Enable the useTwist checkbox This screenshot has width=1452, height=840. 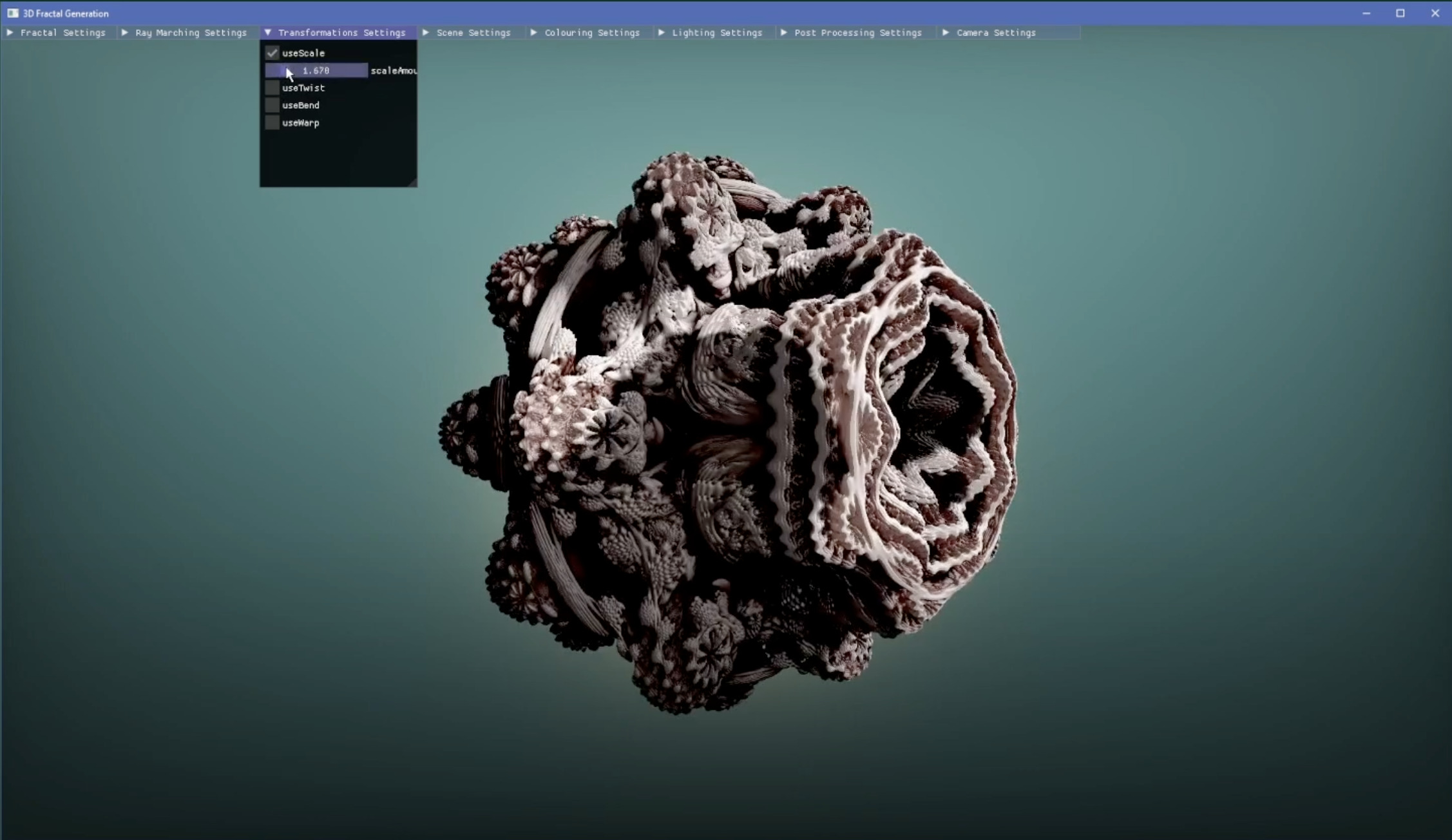tap(272, 88)
